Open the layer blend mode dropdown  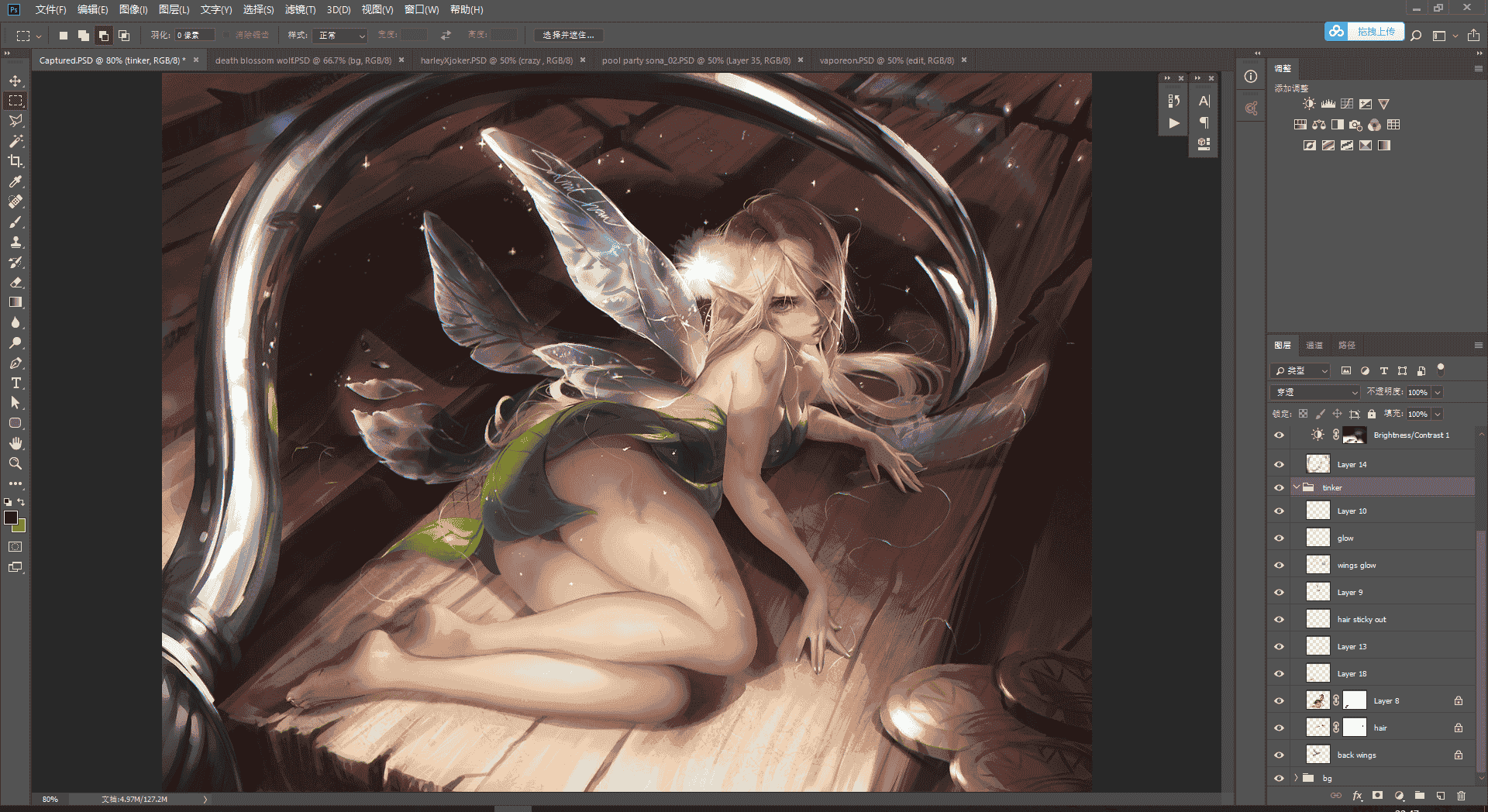point(1315,392)
